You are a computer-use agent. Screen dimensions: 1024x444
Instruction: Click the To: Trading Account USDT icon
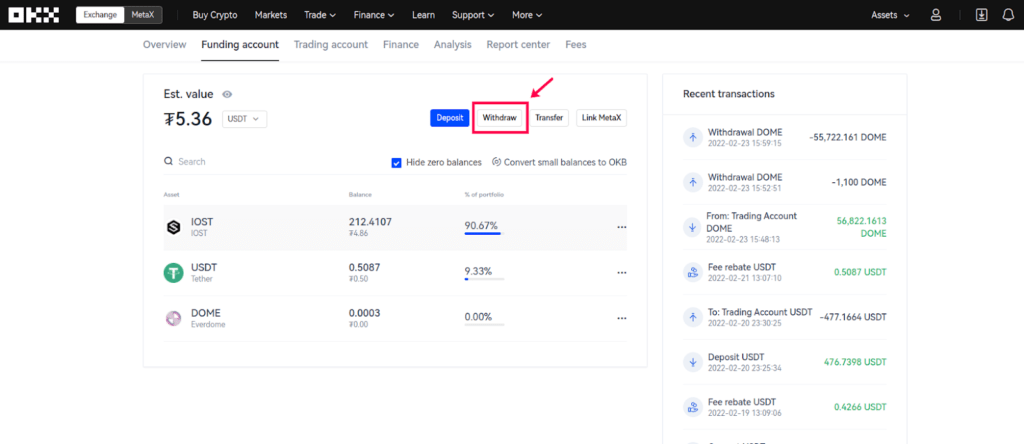coord(692,317)
